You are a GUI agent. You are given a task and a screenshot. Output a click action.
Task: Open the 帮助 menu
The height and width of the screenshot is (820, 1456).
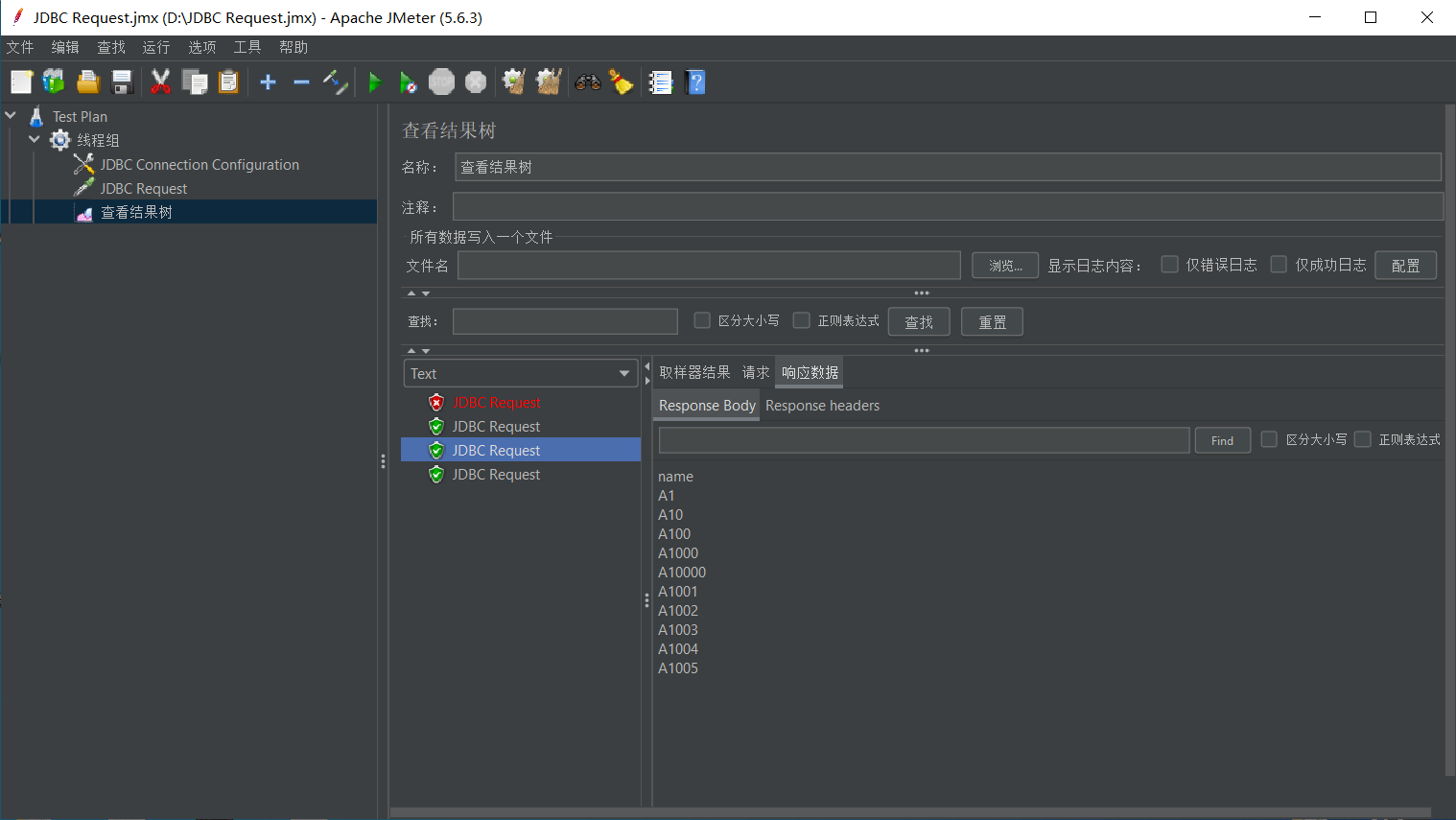(x=294, y=47)
